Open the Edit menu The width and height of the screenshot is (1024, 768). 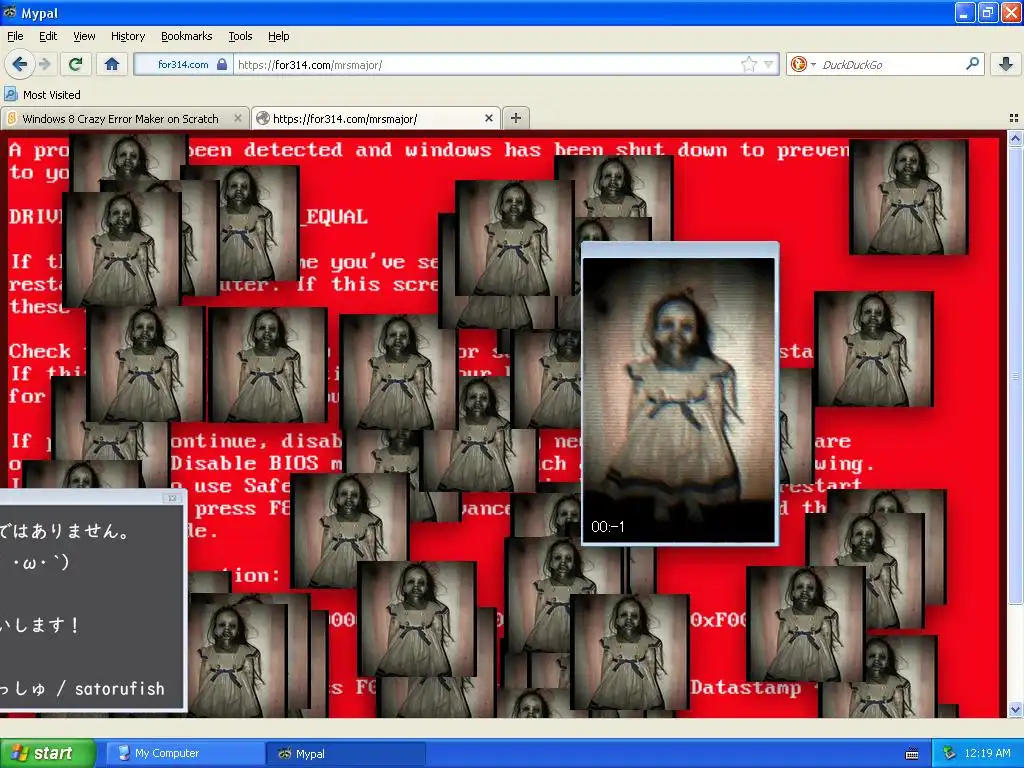[48, 36]
